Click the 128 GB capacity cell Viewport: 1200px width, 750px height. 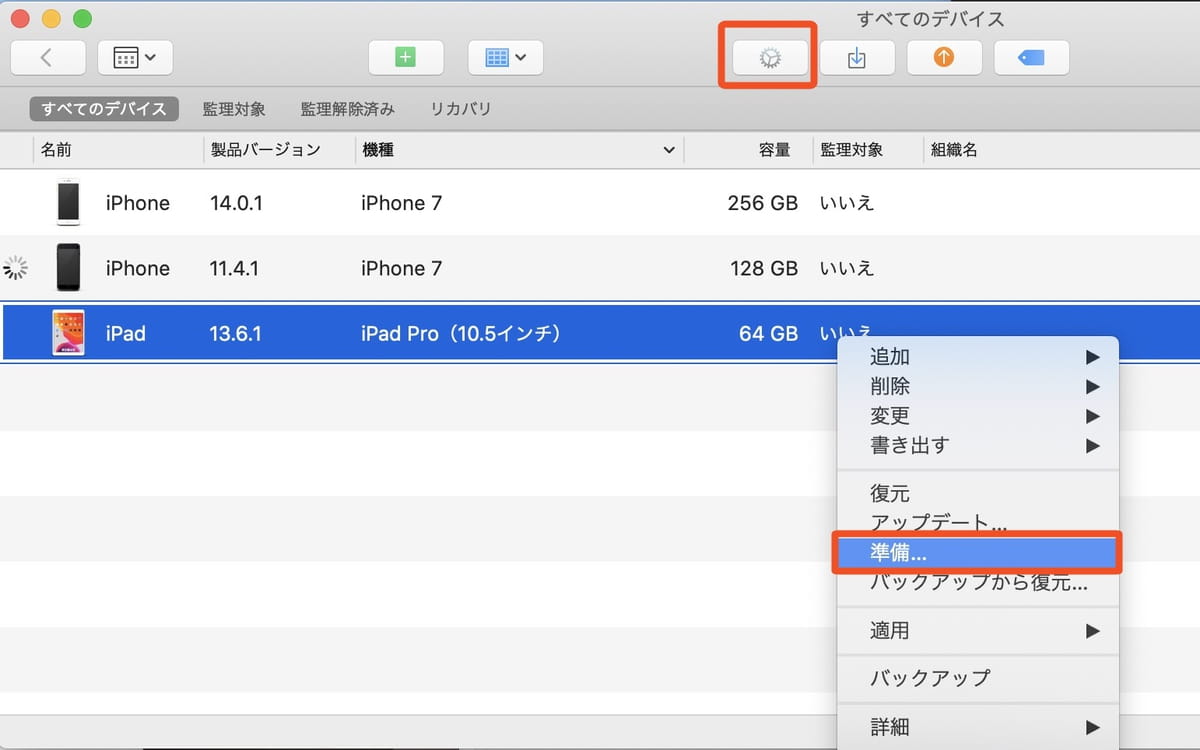click(764, 268)
